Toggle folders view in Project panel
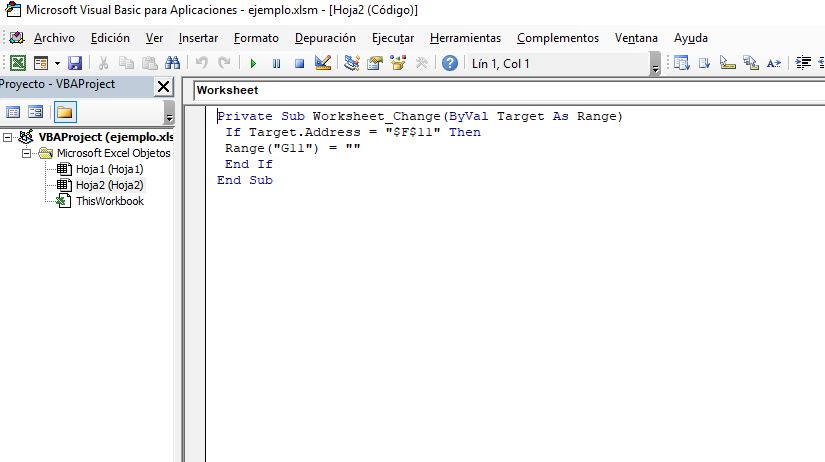825x462 pixels. click(x=64, y=112)
